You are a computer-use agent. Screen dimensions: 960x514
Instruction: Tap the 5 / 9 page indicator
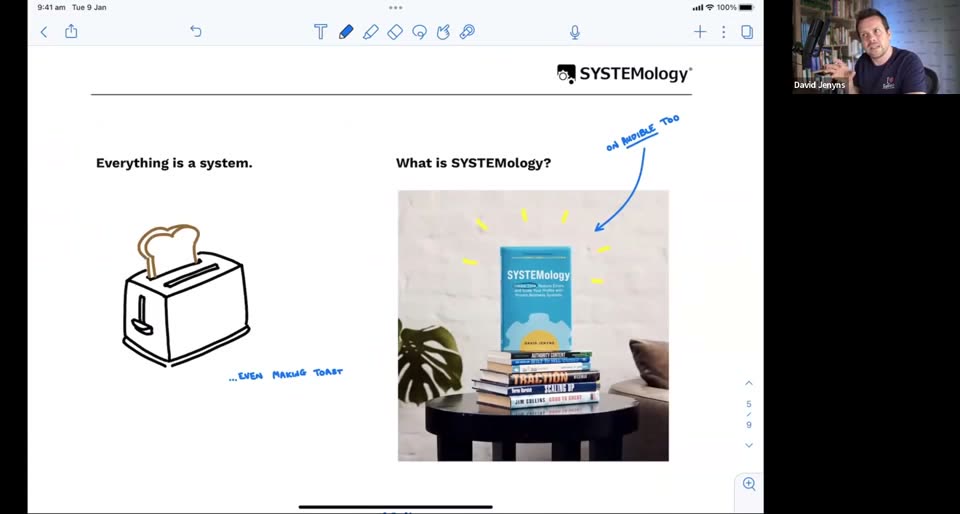pyautogui.click(x=749, y=414)
